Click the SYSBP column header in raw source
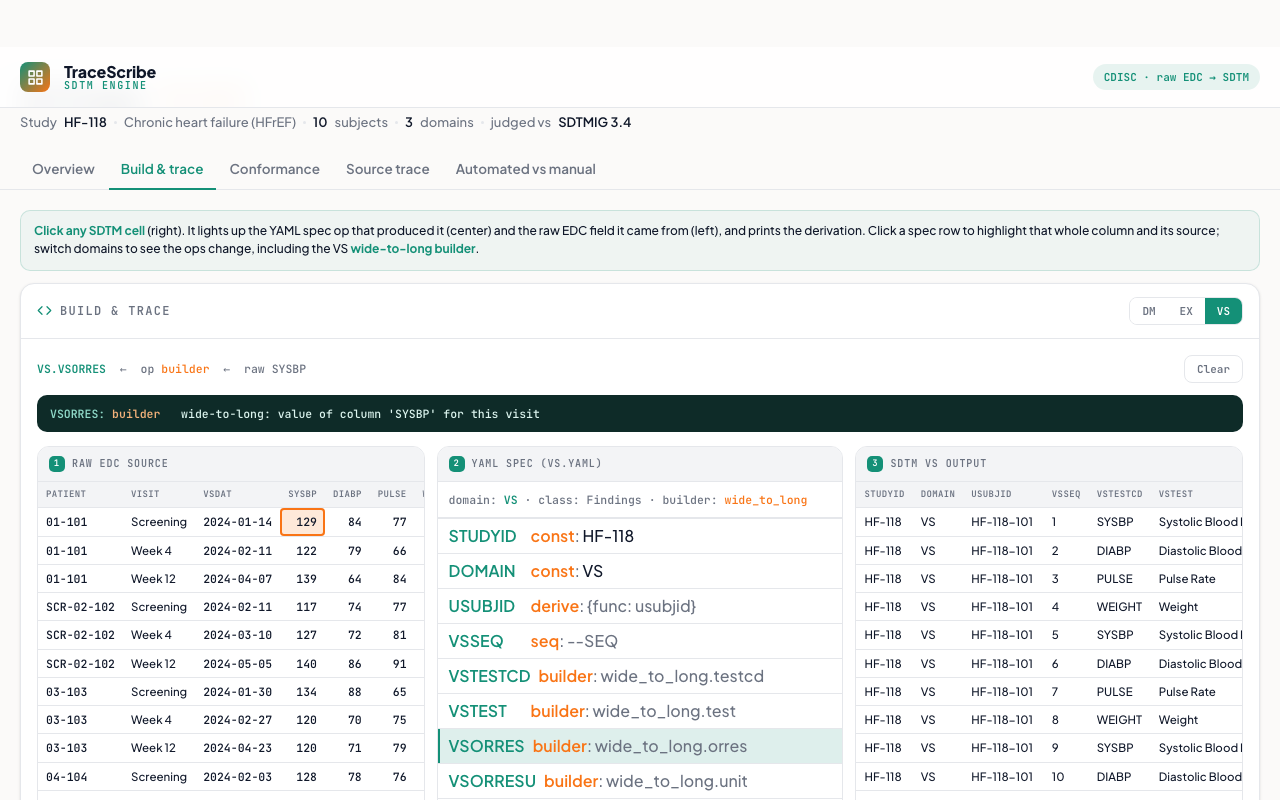This screenshot has width=1280, height=800. click(x=302, y=494)
